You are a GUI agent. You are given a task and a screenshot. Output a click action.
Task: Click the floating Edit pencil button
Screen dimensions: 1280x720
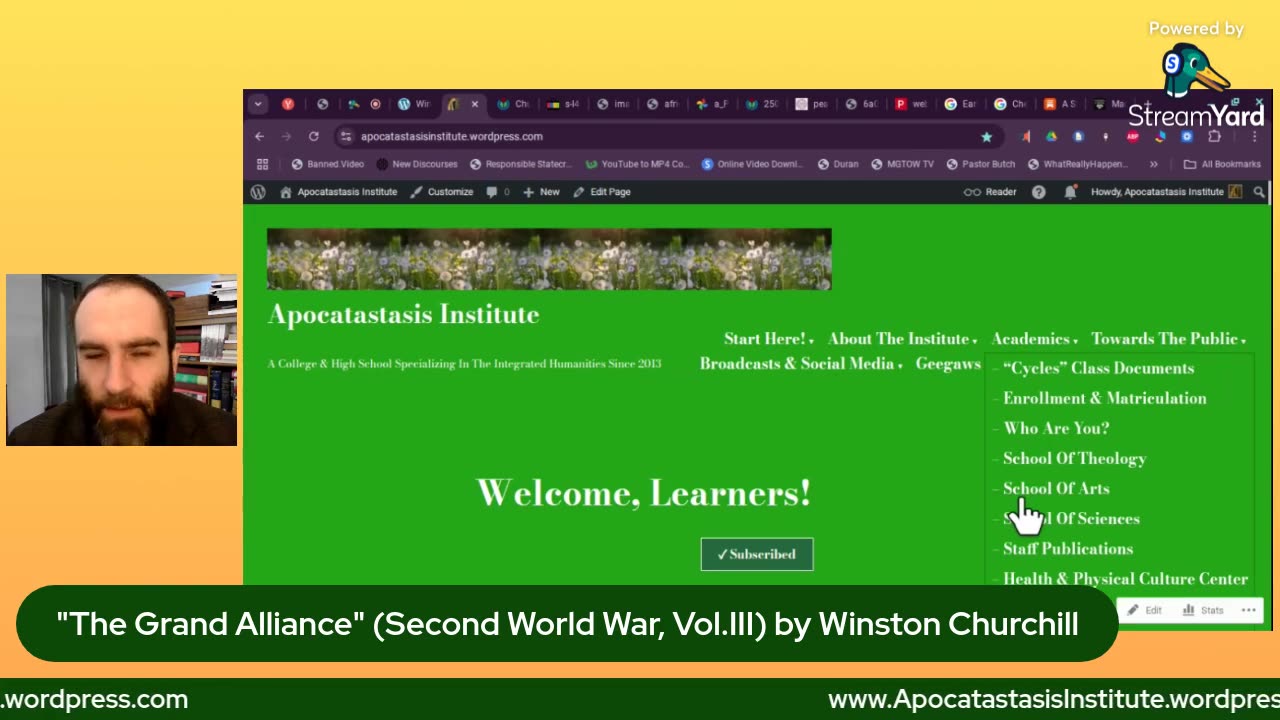click(1145, 610)
